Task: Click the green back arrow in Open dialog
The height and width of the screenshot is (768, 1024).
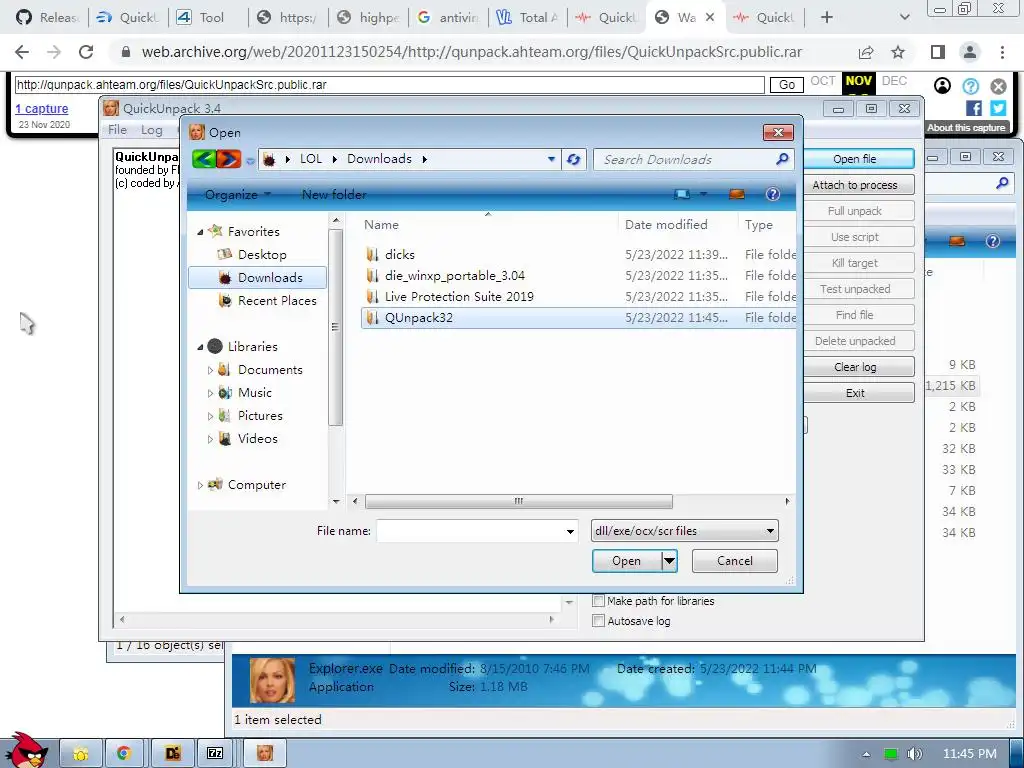Action: click(204, 159)
